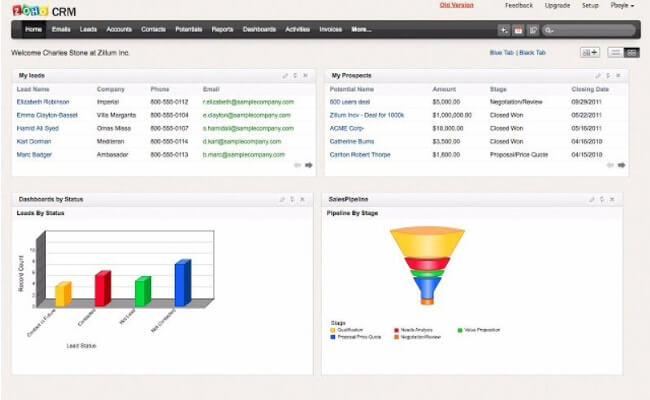Open the ACME Corp potential

(x=347, y=128)
